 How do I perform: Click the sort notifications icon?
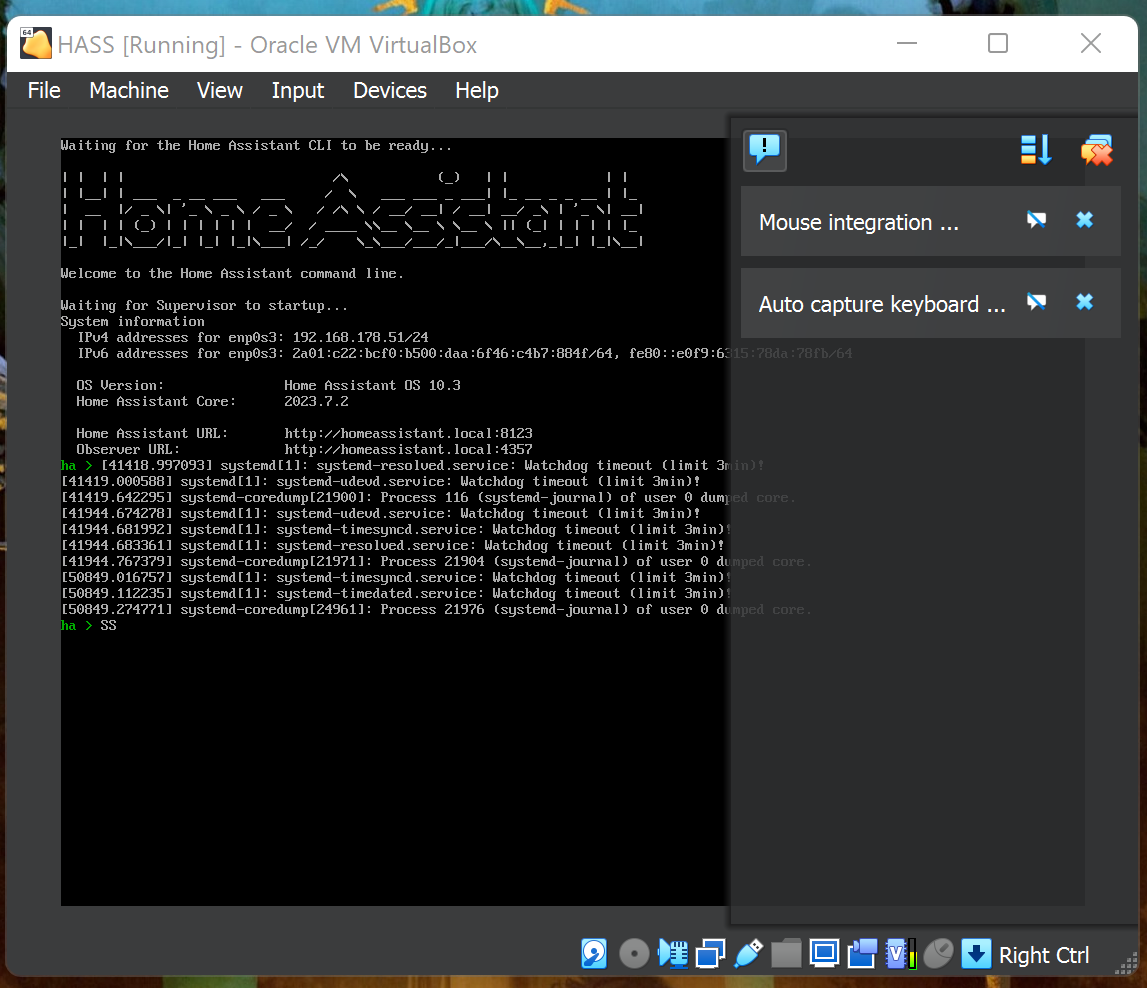[1036, 150]
